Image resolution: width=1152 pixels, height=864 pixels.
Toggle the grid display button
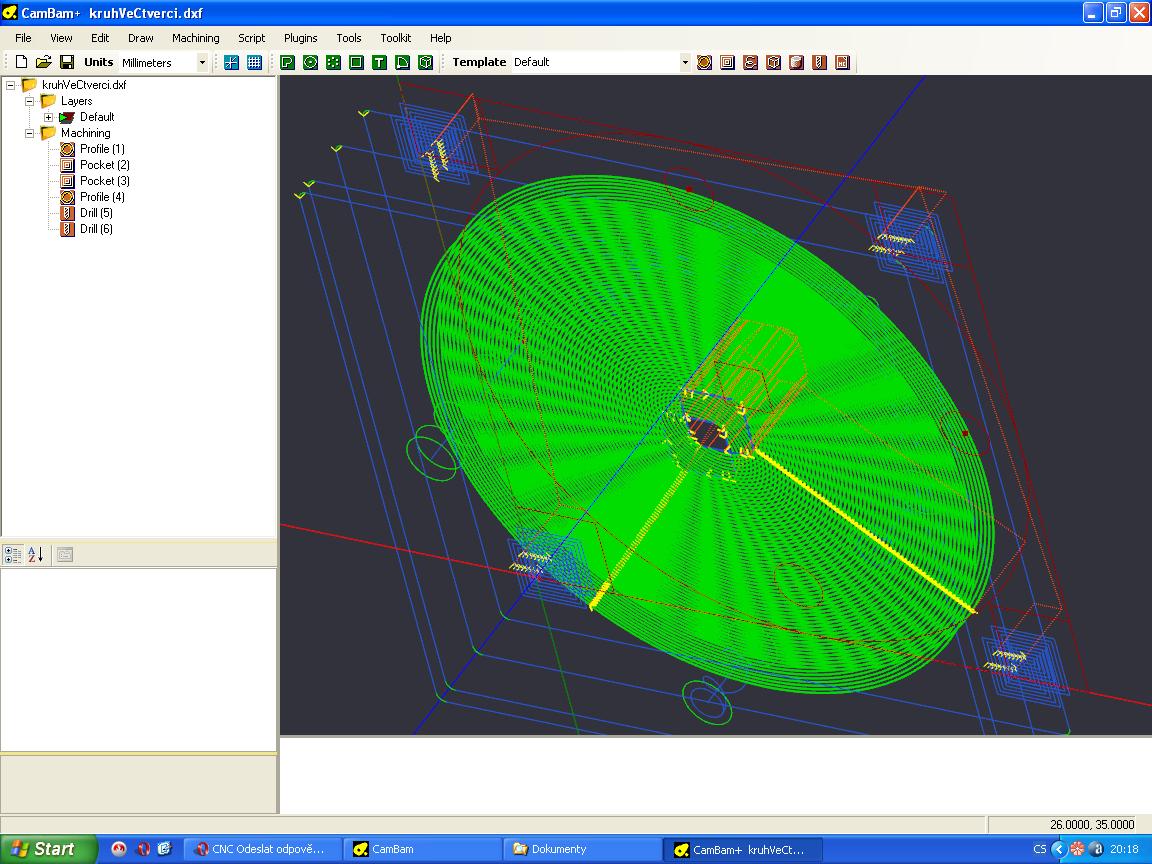[254, 62]
